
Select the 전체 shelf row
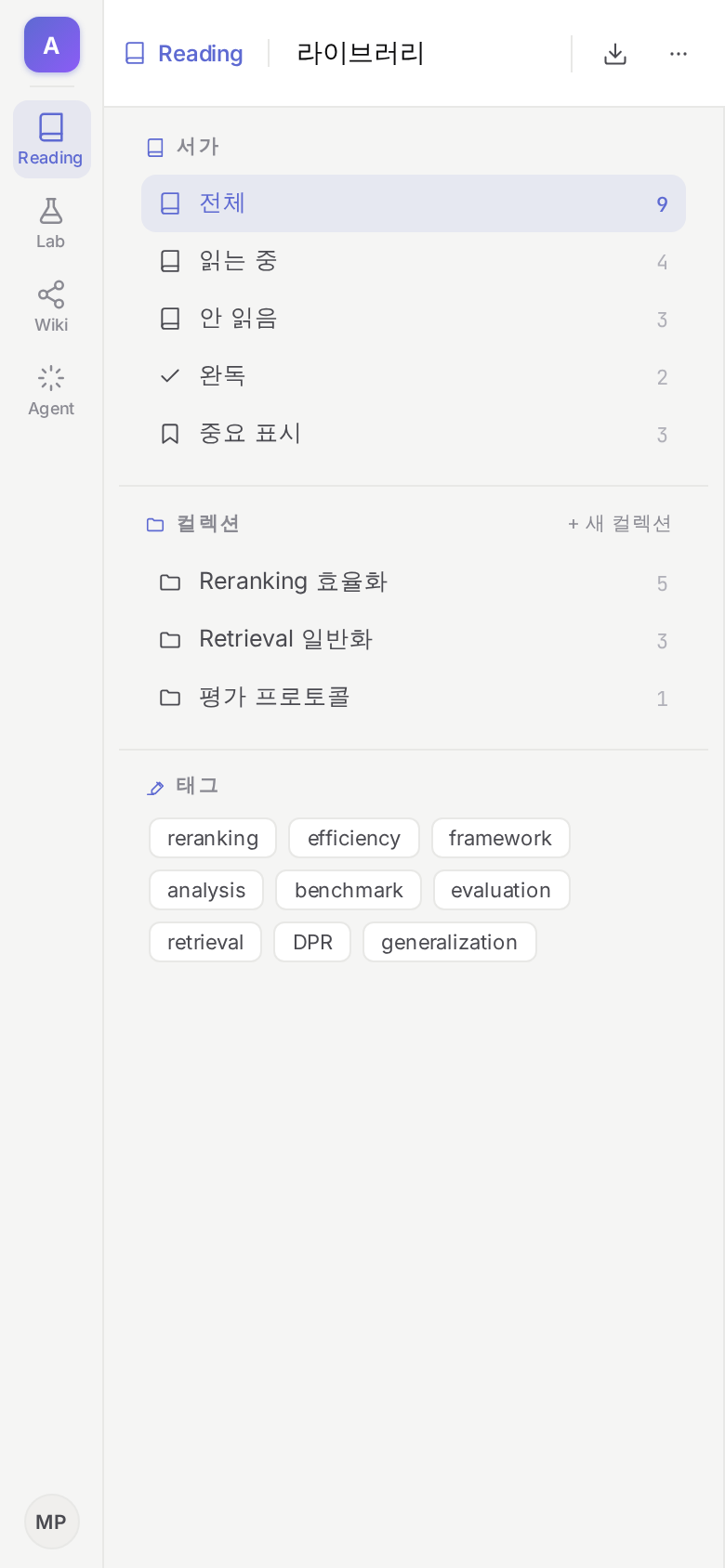click(x=414, y=203)
